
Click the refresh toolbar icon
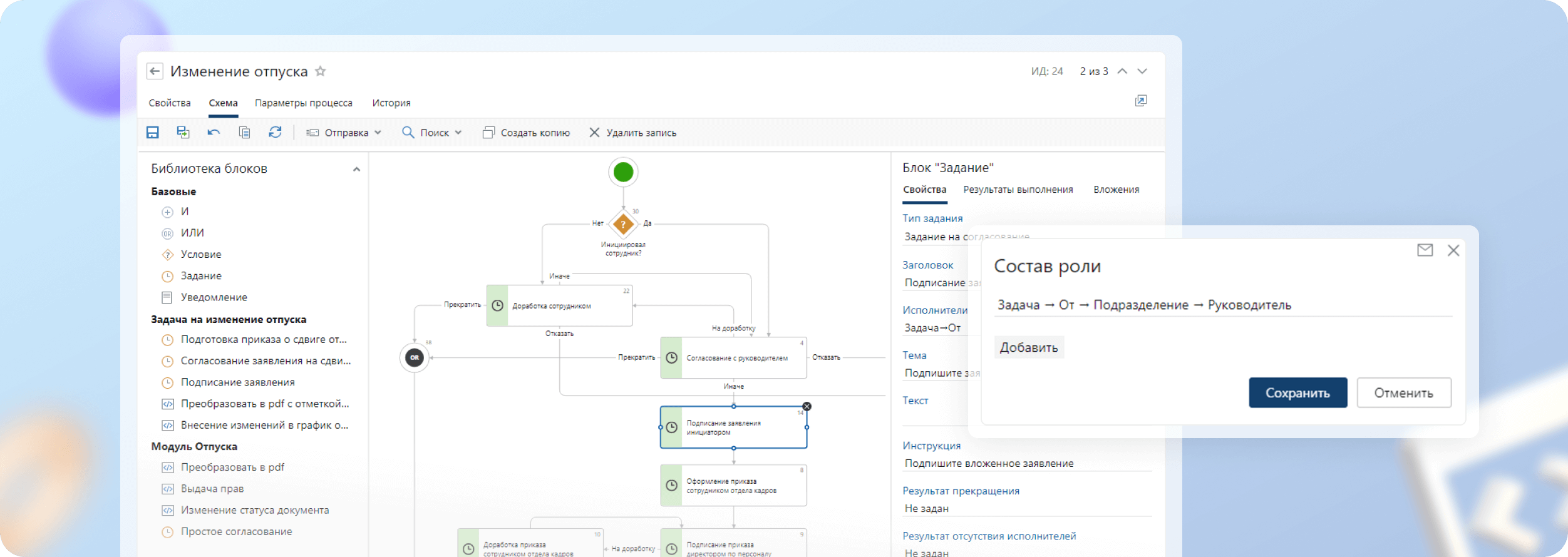point(275,132)
